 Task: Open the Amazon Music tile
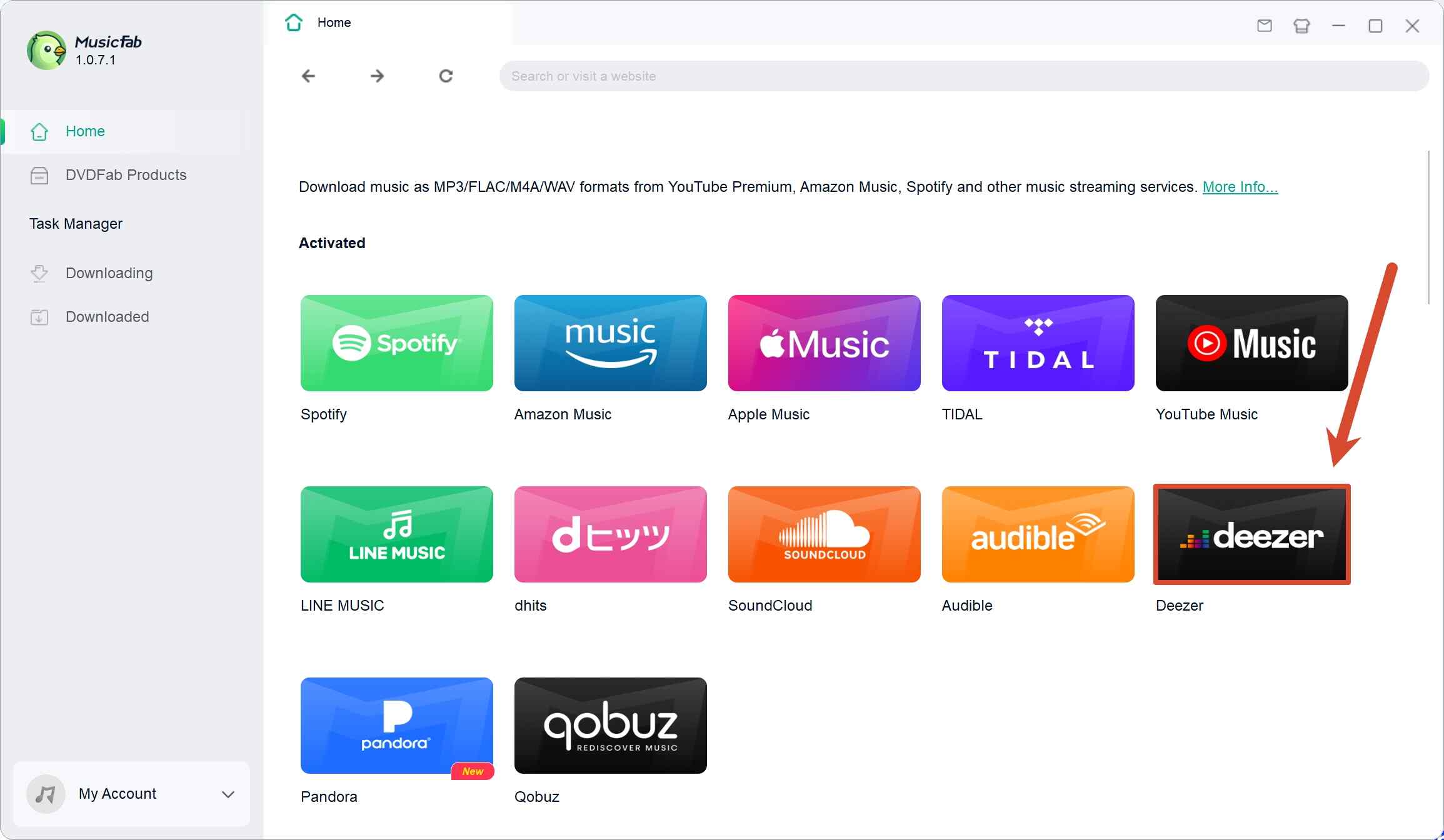[x=610, y=343]
